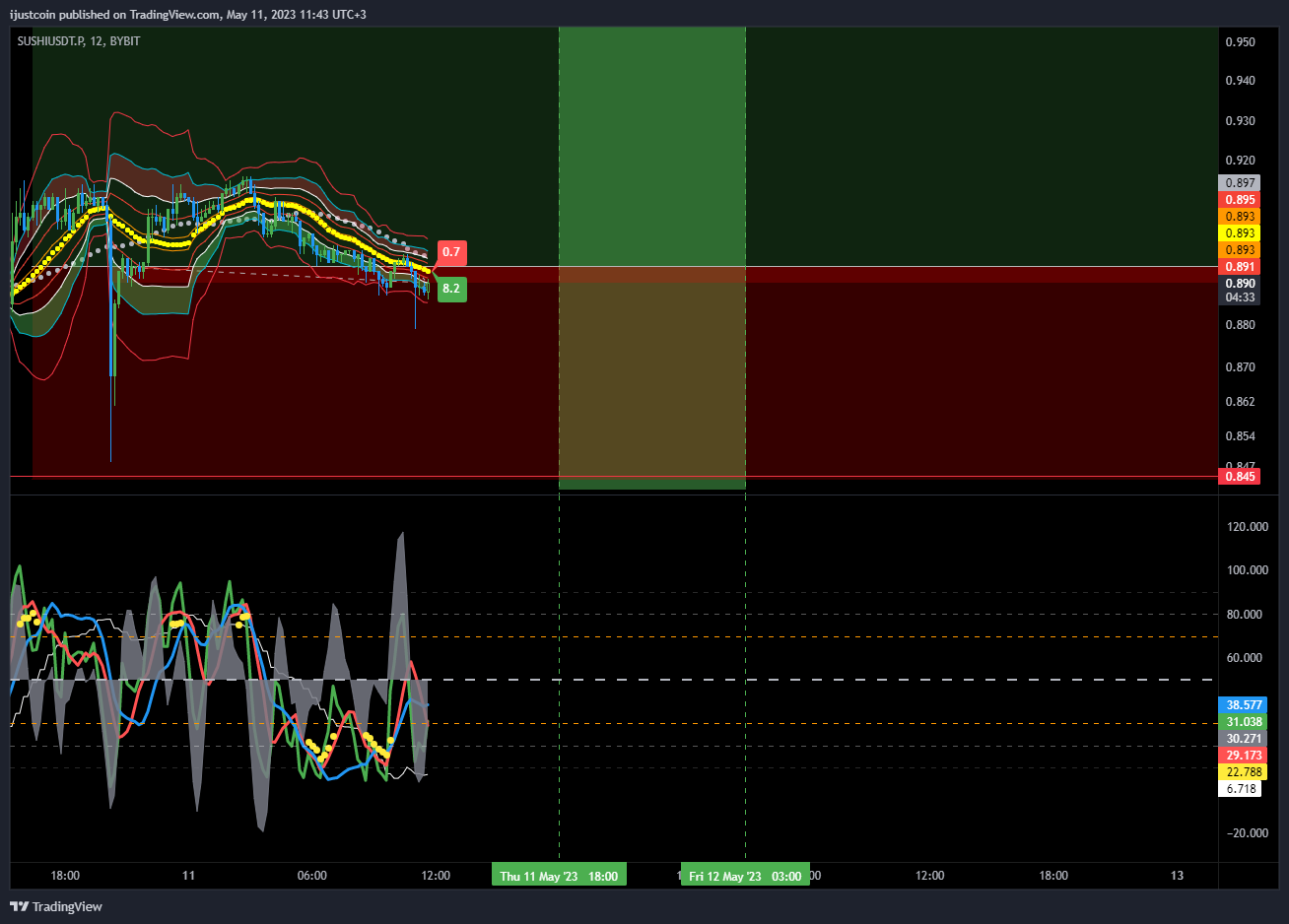
Task: Click the 0.854 price axis value
Action: click(1240, 436)
